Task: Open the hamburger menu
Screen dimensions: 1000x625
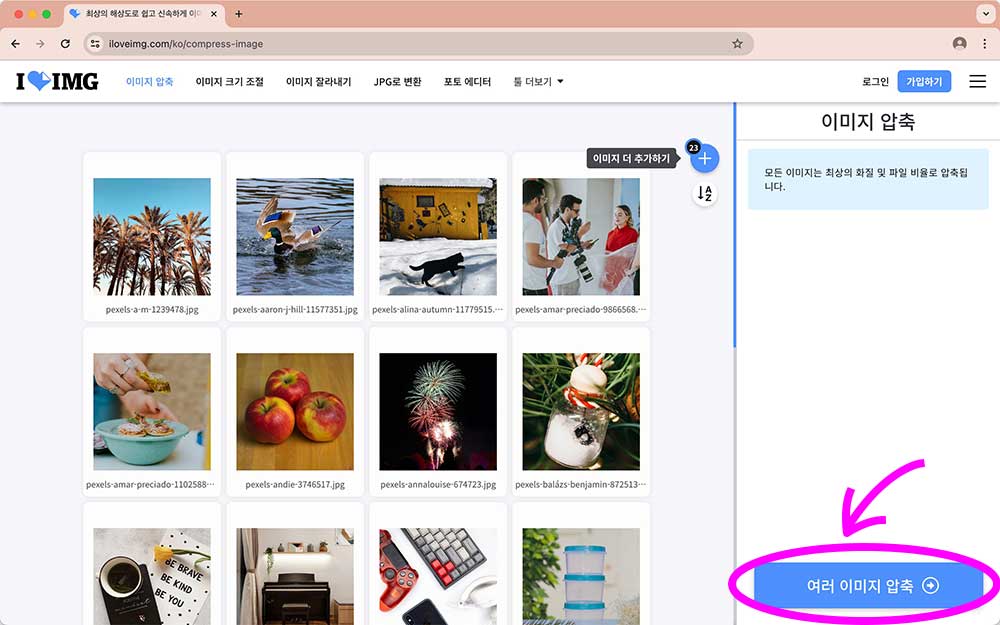Action: tap(977, 81)
